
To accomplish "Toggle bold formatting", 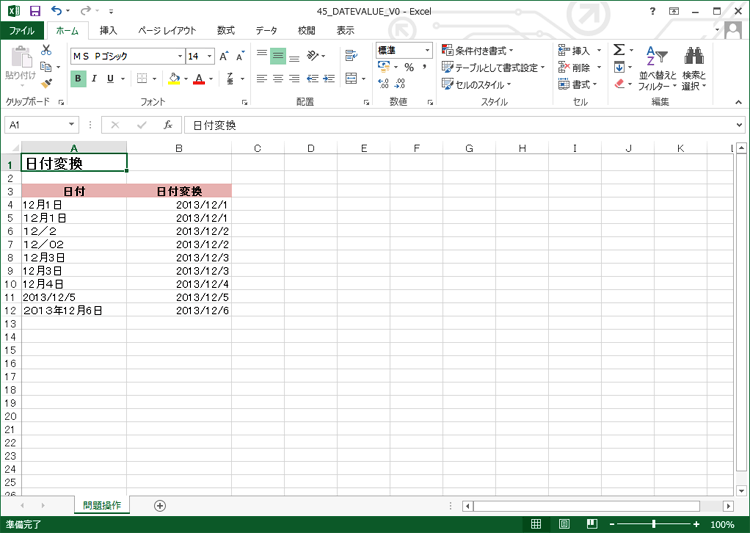I will (78, 78).
